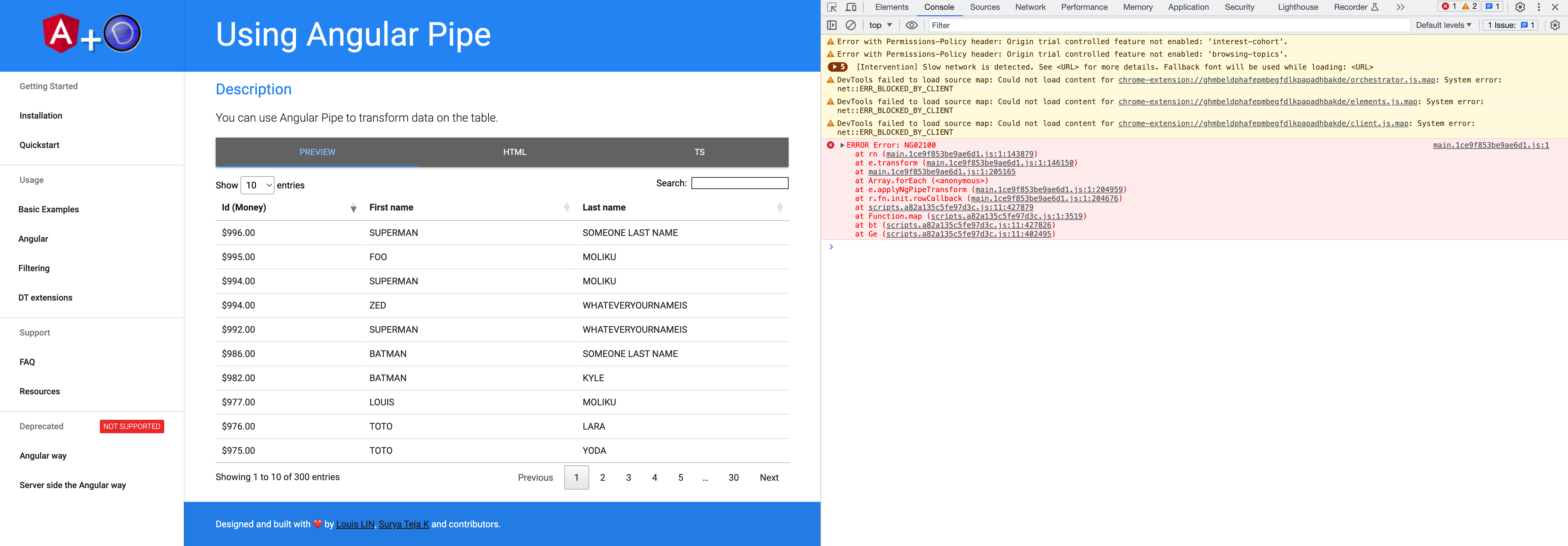Viewport: 1568px width, 546px height.
Task: Select the inspect element tool
Action: [833, 7]
